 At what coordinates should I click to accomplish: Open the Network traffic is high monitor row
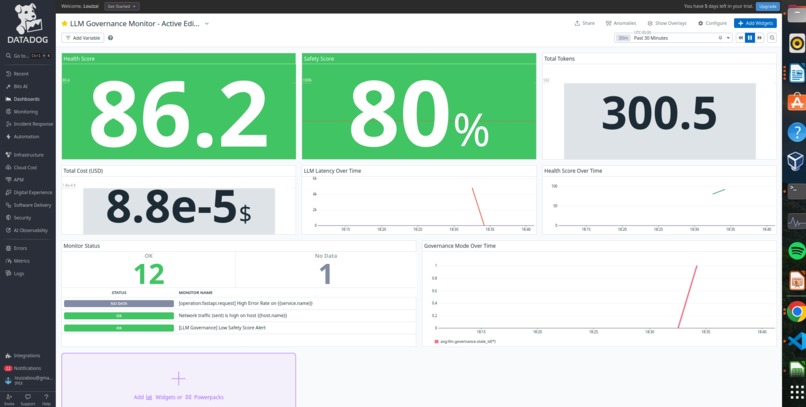[x=239, y=316]
